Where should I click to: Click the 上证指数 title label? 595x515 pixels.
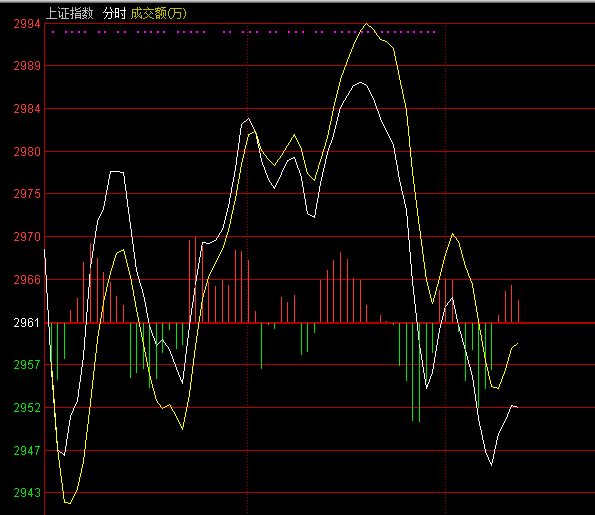click(69, 14)
